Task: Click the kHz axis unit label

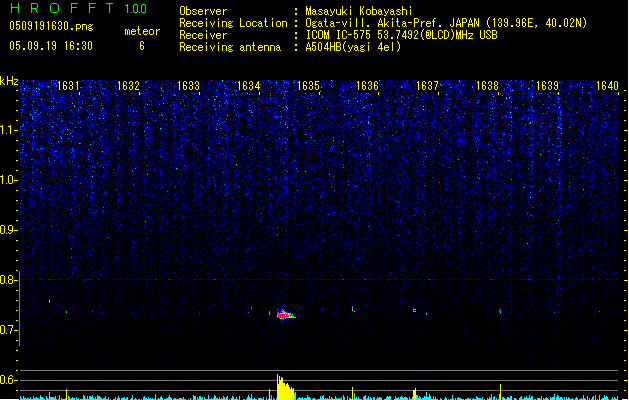Action: click(9, 81)
